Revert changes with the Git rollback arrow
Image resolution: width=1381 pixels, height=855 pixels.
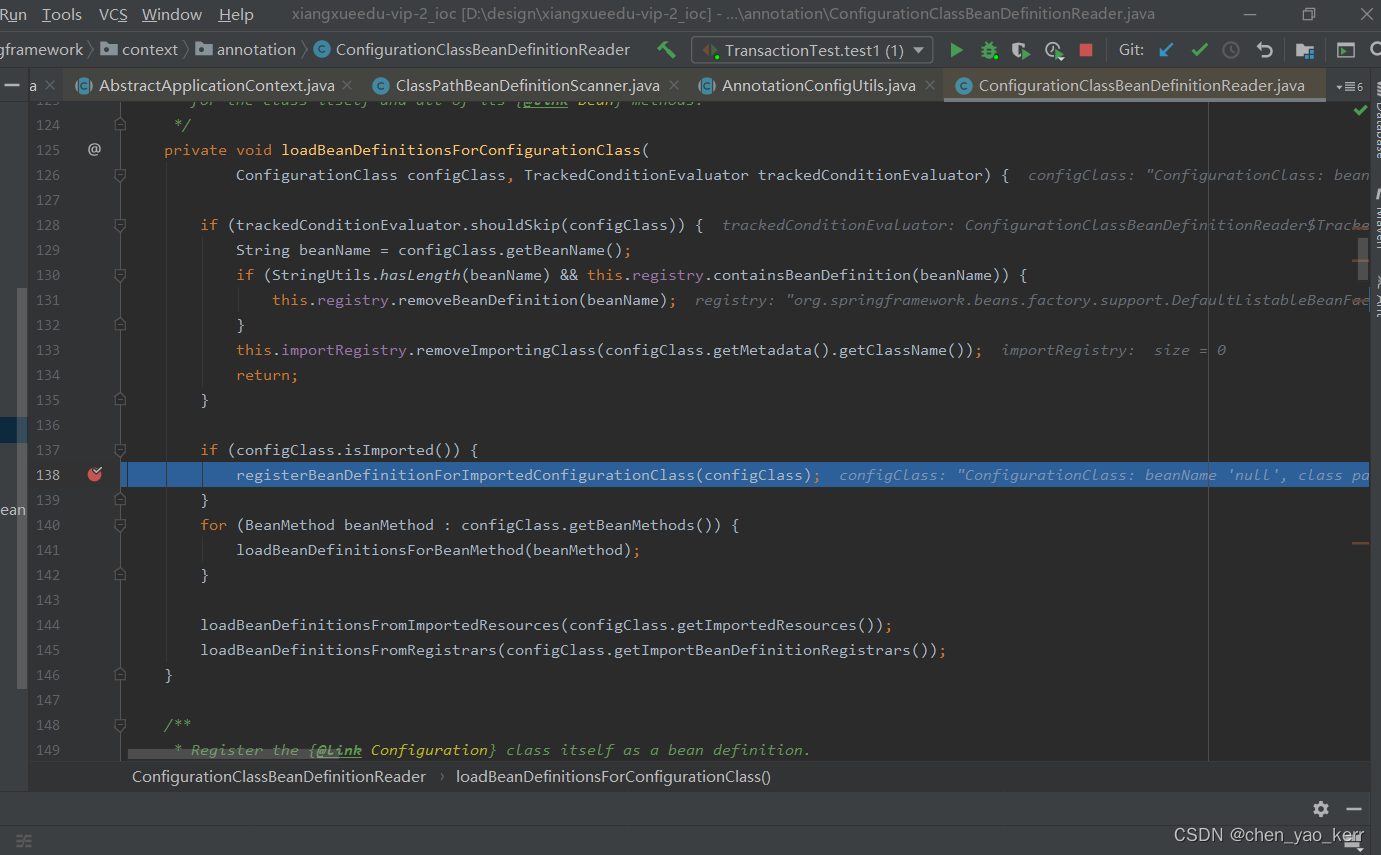click(1265, 50)
